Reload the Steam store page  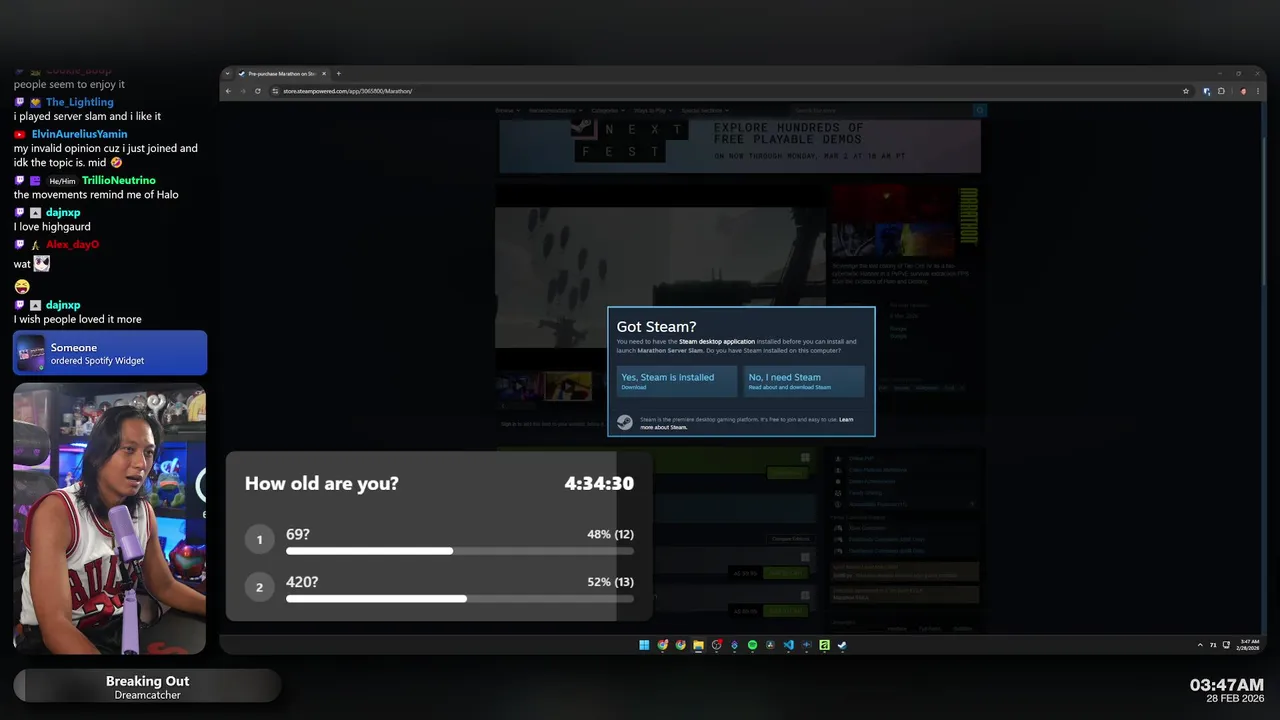(258, 91)
